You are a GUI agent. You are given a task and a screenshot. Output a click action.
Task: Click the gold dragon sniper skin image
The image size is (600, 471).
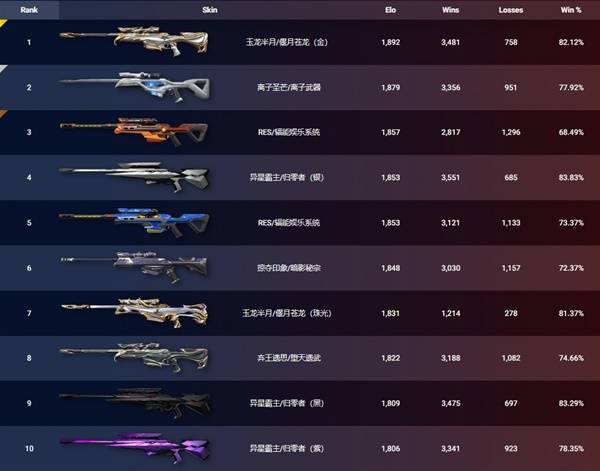pos(134,41)
